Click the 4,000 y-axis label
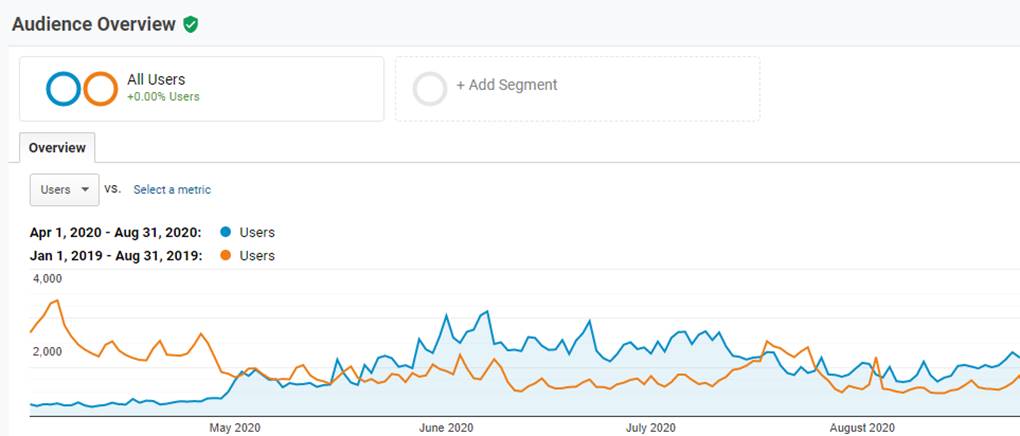 [x=48, y=279]
